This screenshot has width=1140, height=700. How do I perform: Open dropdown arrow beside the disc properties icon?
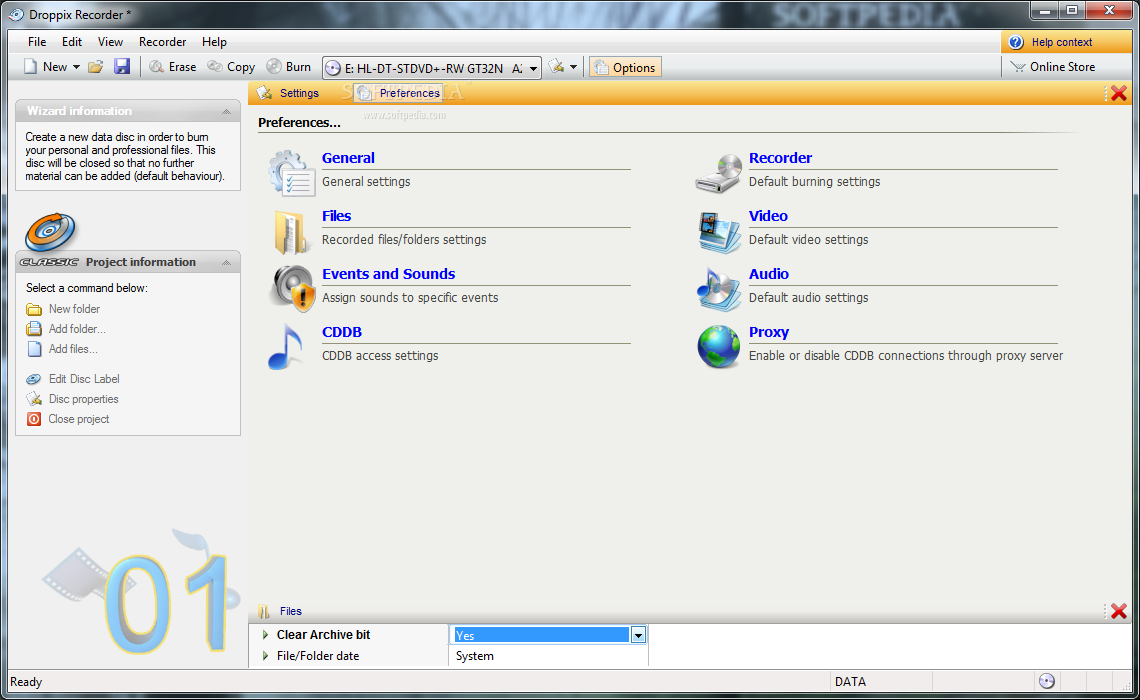click(573, 67)
